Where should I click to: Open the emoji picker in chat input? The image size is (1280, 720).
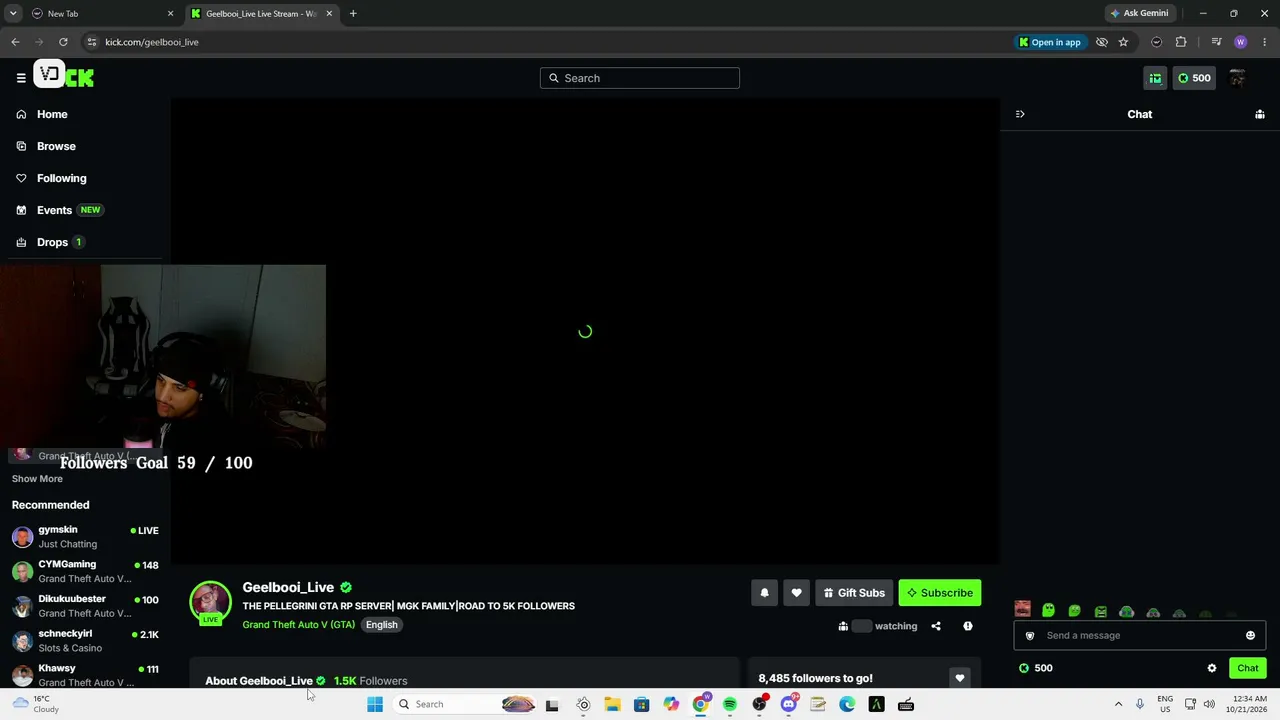[x=1250, y=635]
